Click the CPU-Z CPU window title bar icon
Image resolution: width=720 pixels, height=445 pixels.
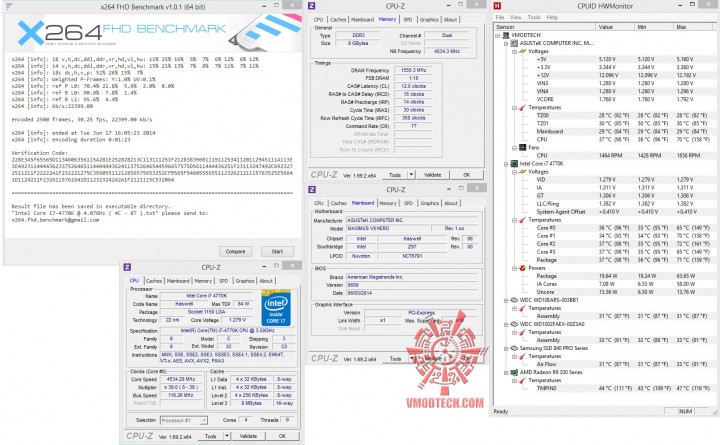tap(128, 267)
